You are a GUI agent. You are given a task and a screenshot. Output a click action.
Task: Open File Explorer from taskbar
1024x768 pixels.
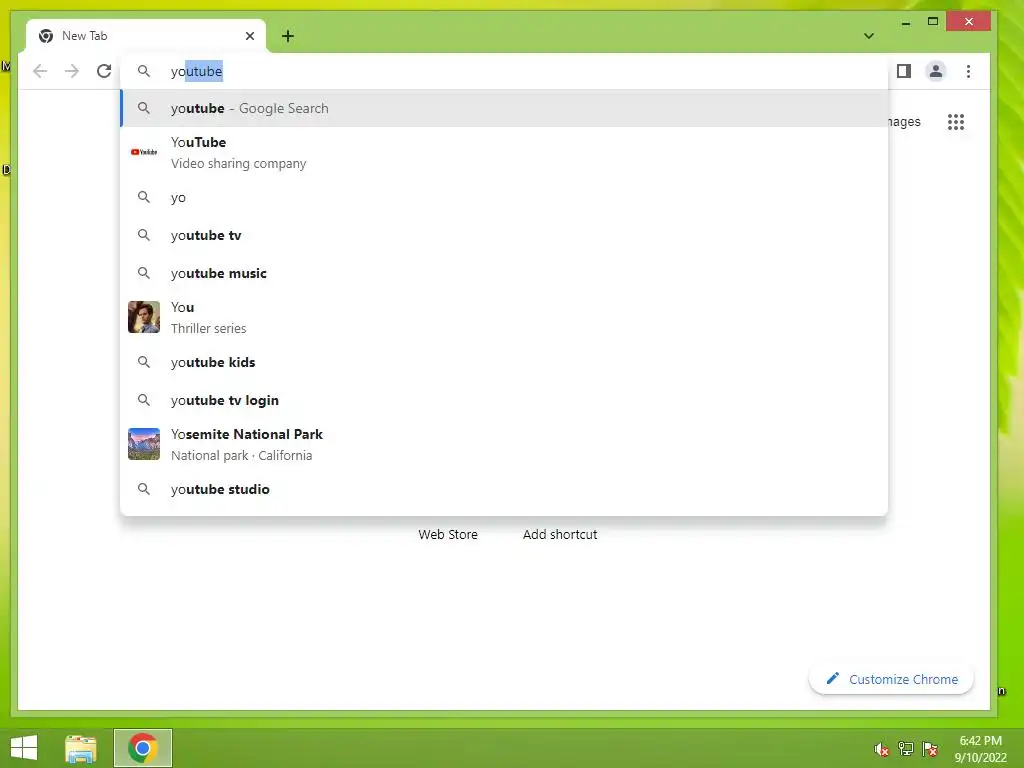(81, 748)
